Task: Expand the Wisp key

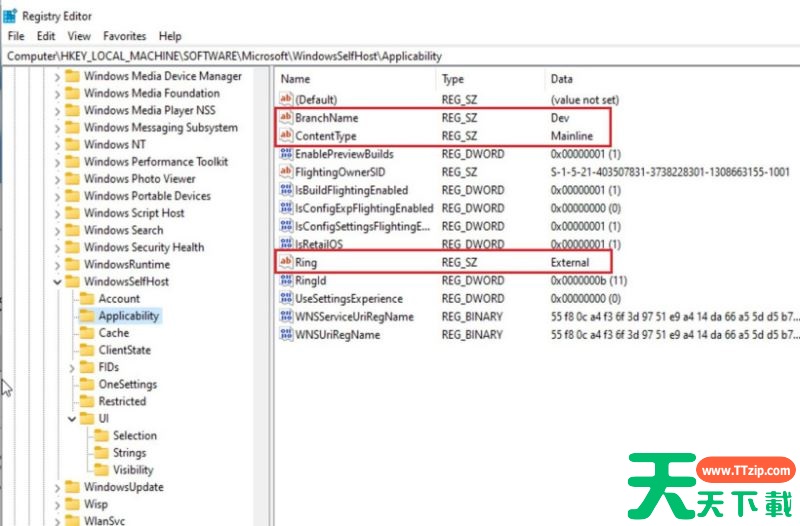Action: 57,505
